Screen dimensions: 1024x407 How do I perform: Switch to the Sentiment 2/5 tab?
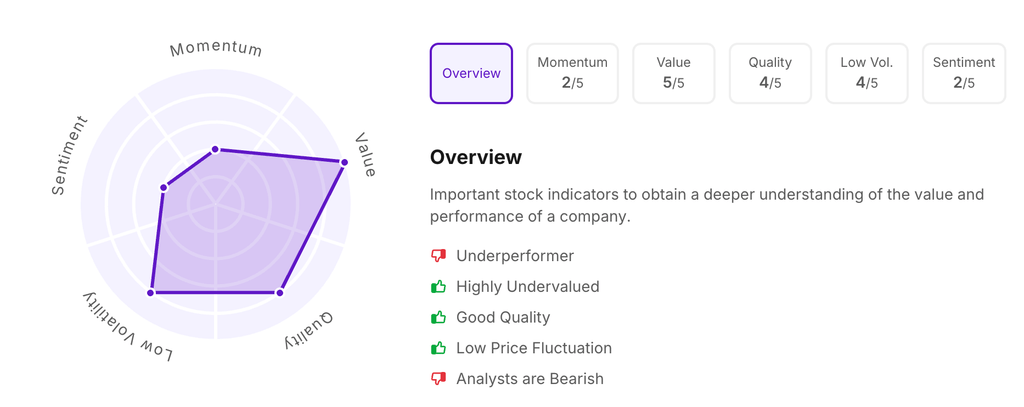click(x=963, y=73)
